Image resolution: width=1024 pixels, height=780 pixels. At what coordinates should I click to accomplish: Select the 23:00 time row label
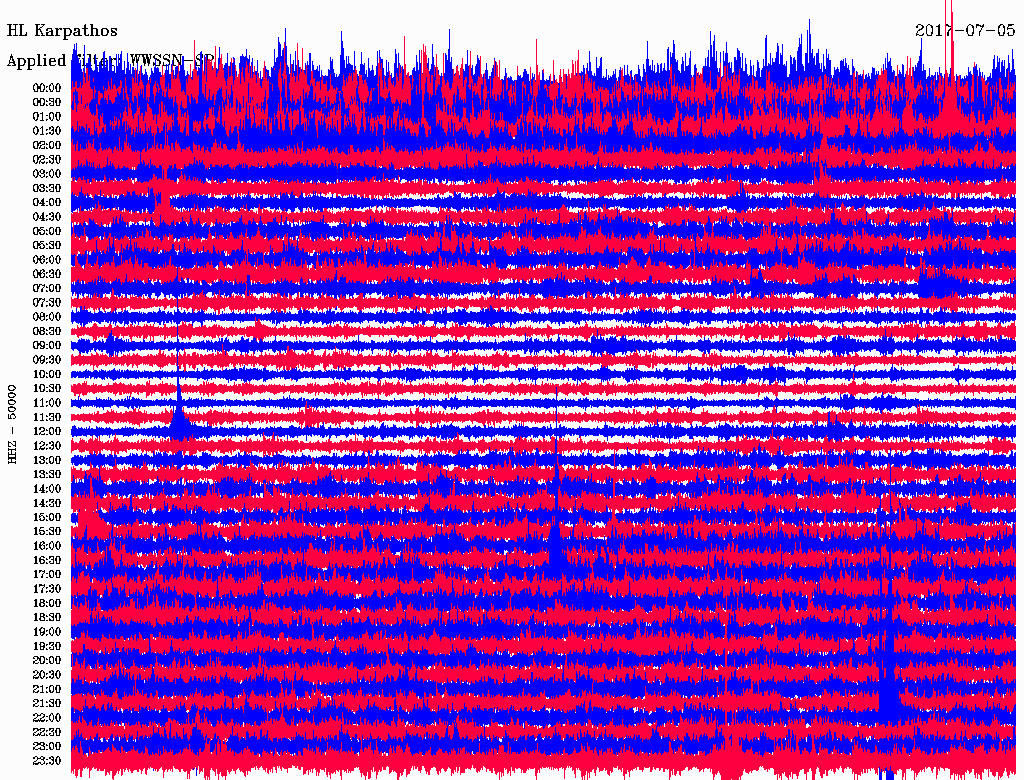point(47,747)
